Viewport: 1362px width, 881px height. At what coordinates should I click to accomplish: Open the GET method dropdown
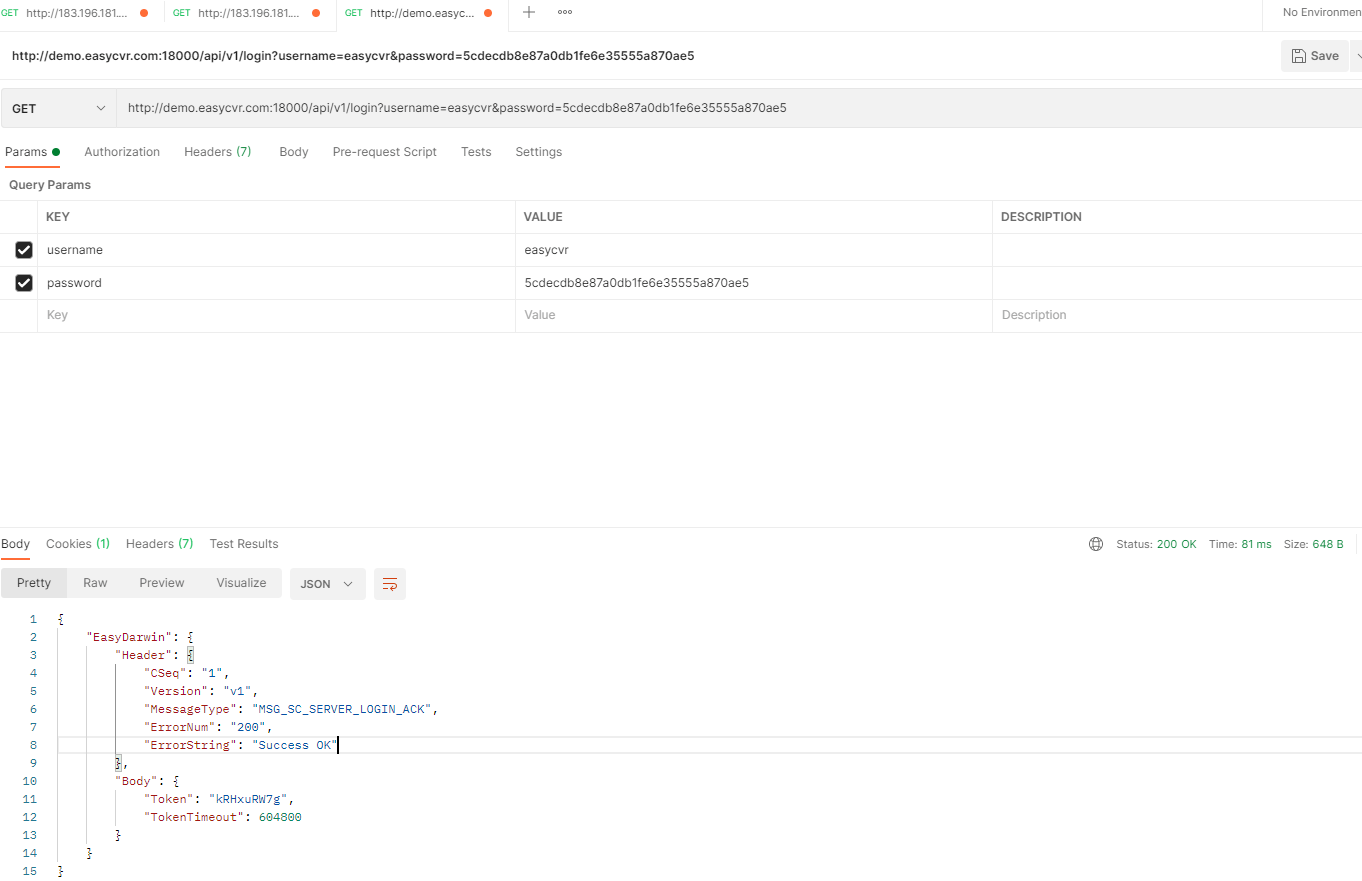59,108
